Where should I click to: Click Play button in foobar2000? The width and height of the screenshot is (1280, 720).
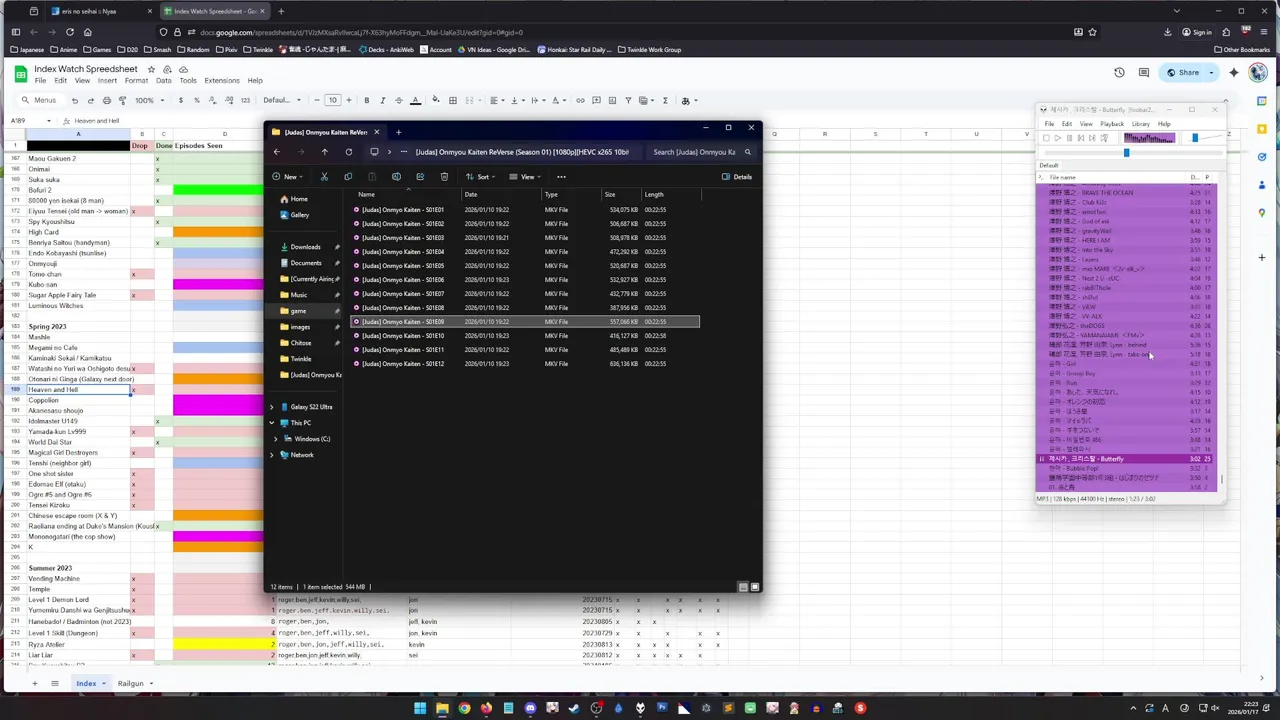(x=1057, y=138)
